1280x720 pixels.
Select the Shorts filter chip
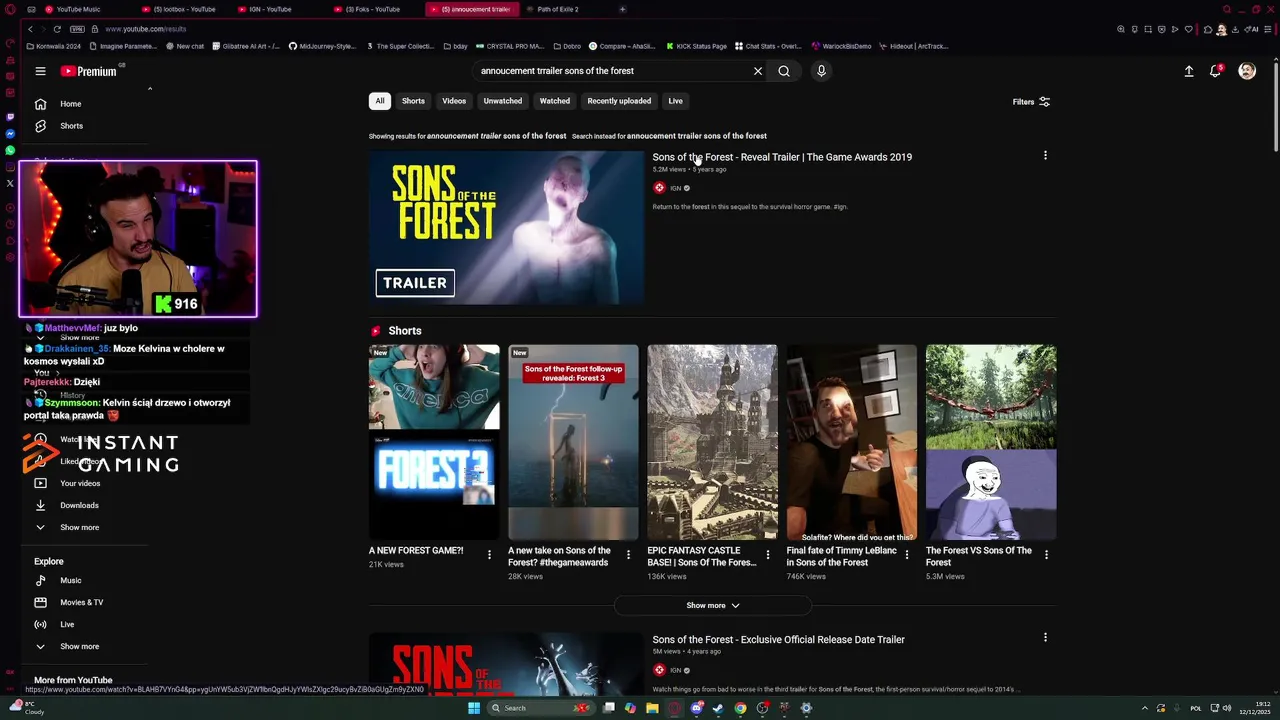click(x=413, y=101)
